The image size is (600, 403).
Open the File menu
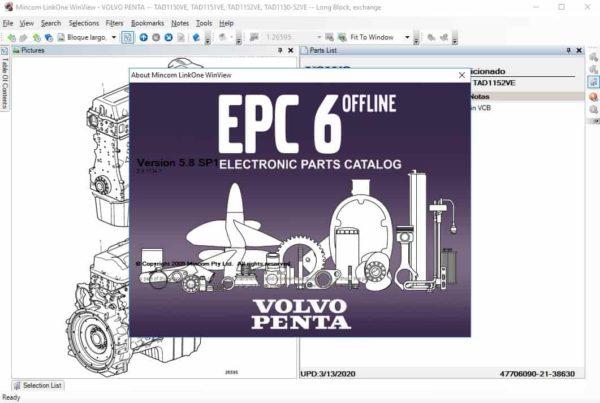click(8, 23)
